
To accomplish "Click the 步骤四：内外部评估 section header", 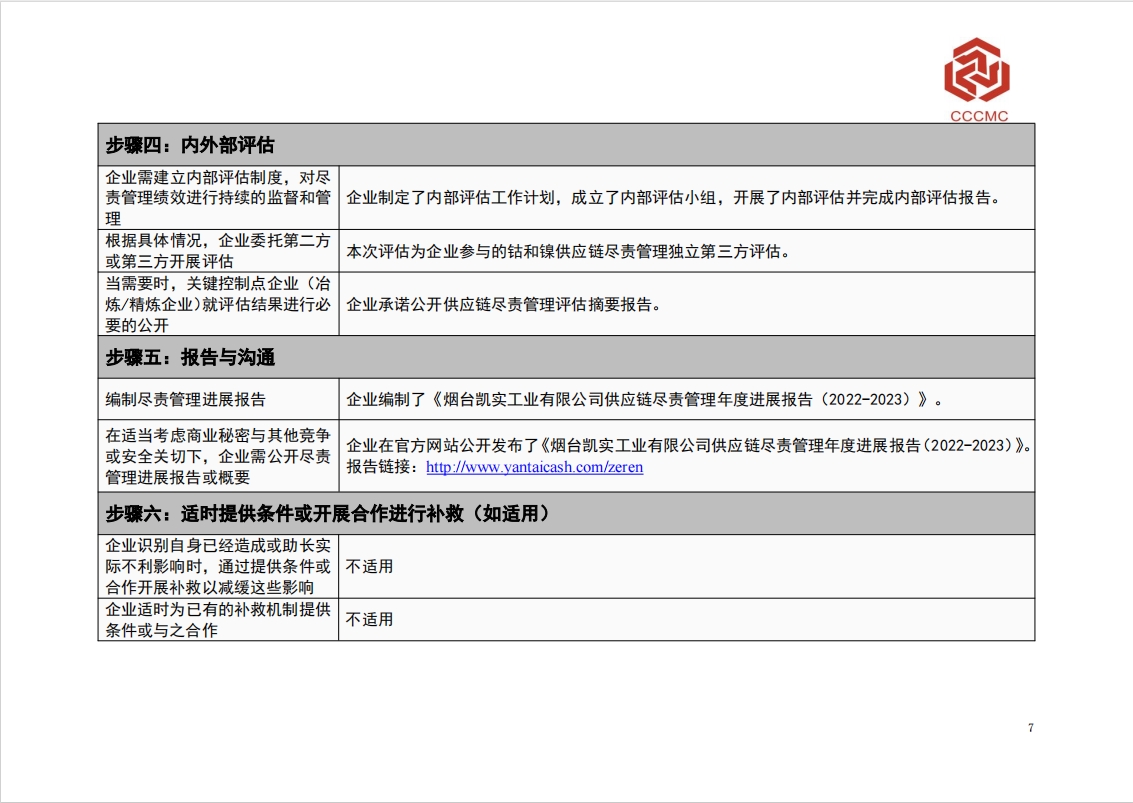I will pos(190,145).
